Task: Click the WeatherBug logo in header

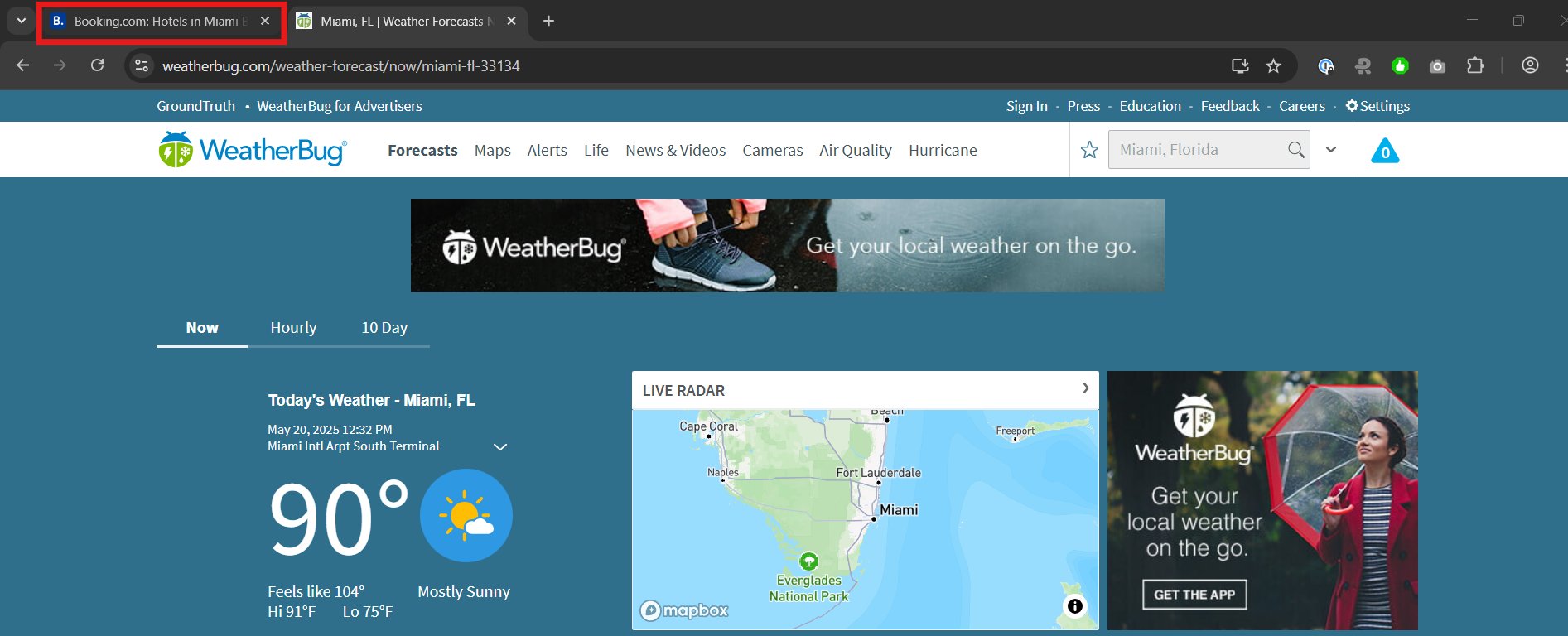Action: [253, 150]
